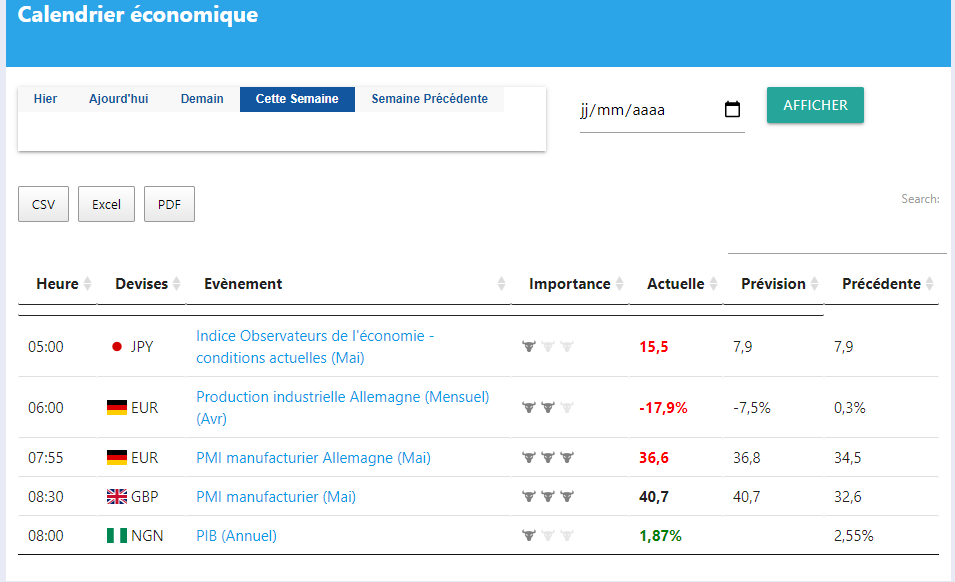Screen dimensions: 955x582
Task: Click importance bull icons for Production industrielle row
Action: coord(548,407)
